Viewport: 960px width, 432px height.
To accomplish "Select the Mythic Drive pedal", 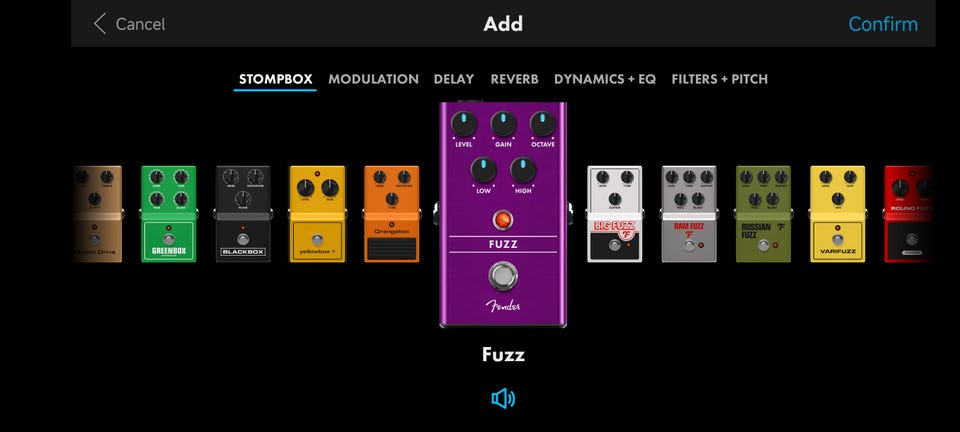I will (x=97, y=214).
